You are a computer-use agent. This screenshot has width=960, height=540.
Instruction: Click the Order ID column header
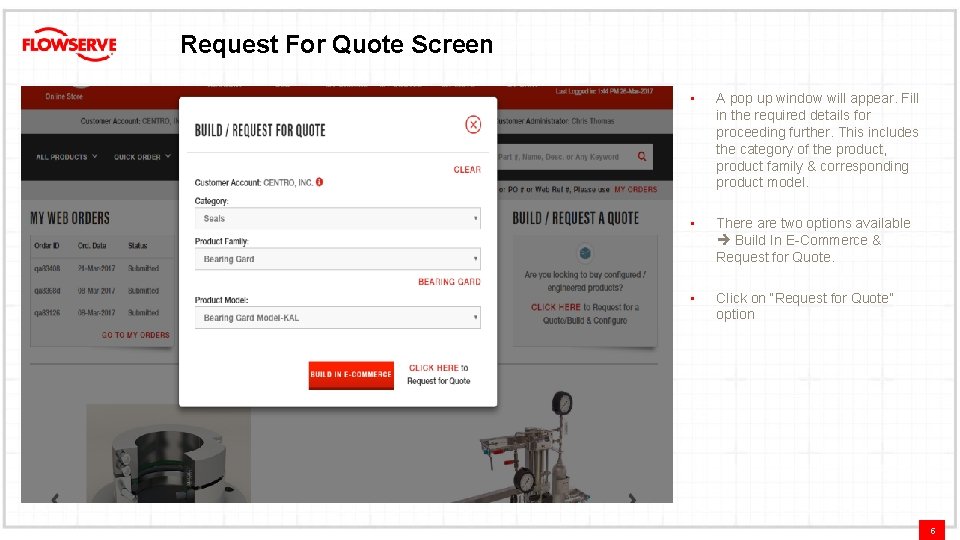coord(47,246)
